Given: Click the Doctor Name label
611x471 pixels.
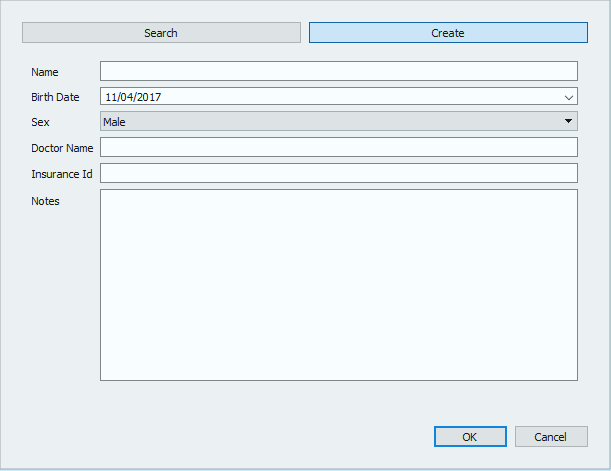Looking at the screenshot, I should coord(62,148).
